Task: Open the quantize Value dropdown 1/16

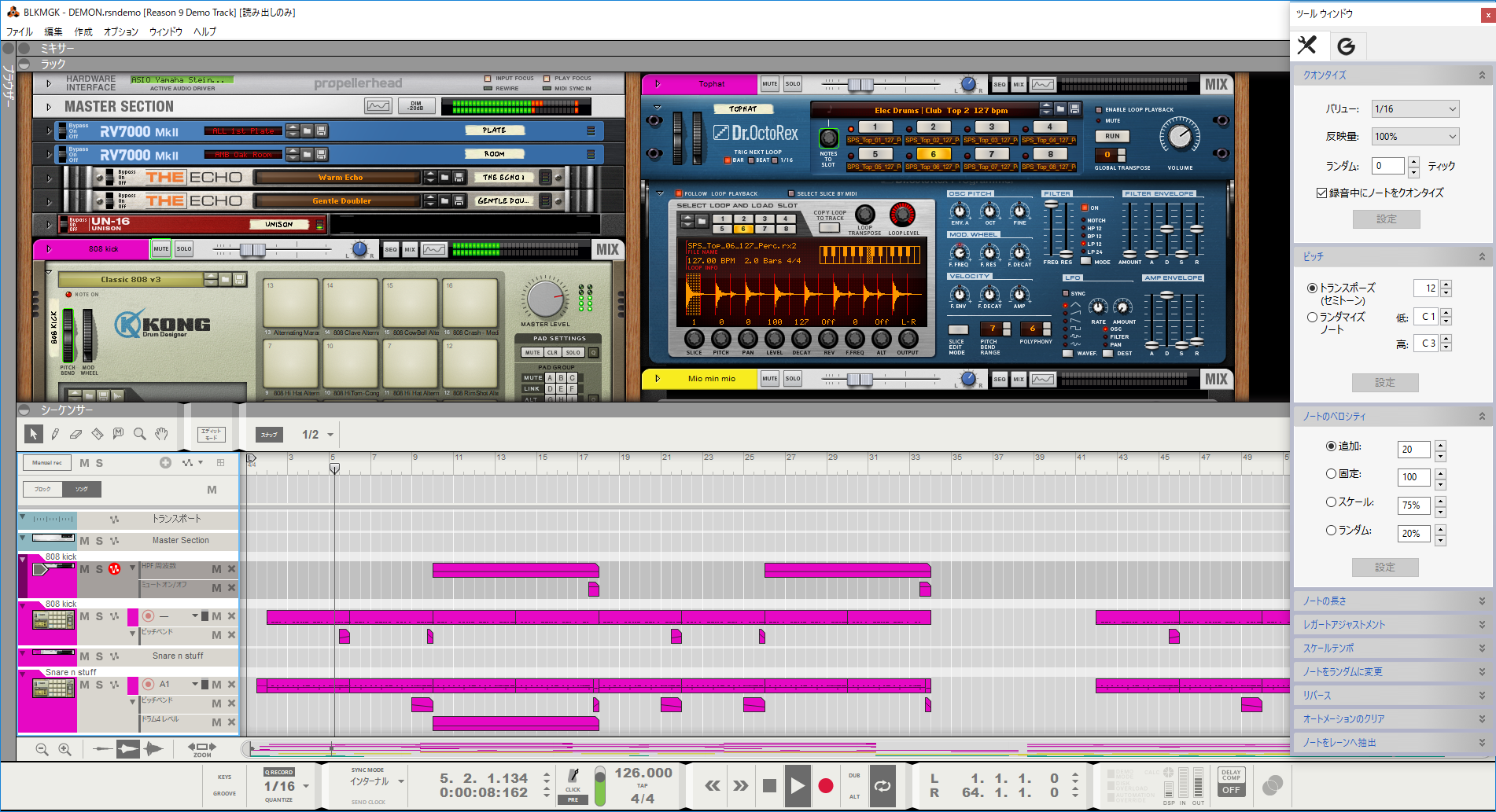Action: tap(1416, 109)
